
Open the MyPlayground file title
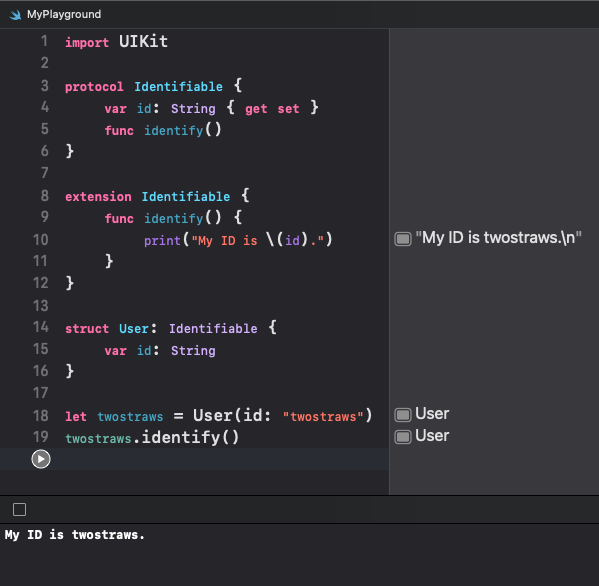tap(64, 15)
